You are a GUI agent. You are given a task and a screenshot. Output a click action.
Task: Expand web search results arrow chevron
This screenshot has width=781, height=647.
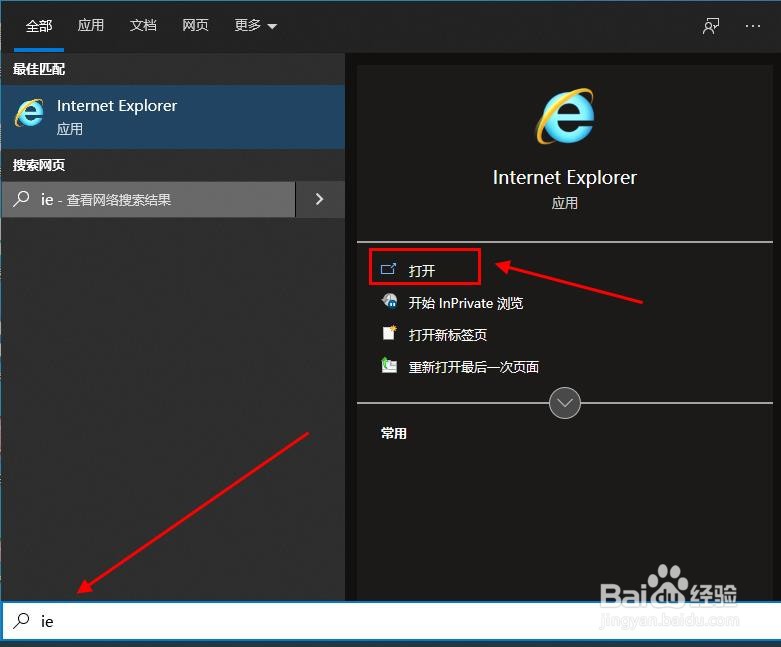pyautogui.click(x=320, y=199)
